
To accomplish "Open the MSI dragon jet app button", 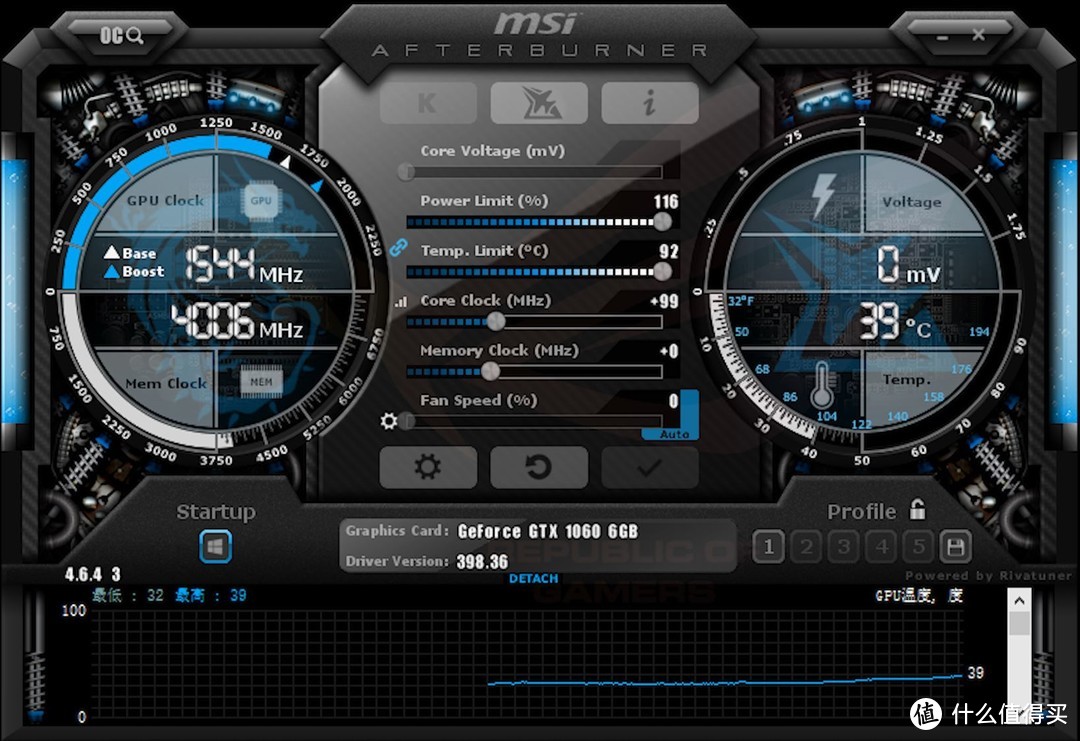I will pyautogui.click(x=539, y=103).
